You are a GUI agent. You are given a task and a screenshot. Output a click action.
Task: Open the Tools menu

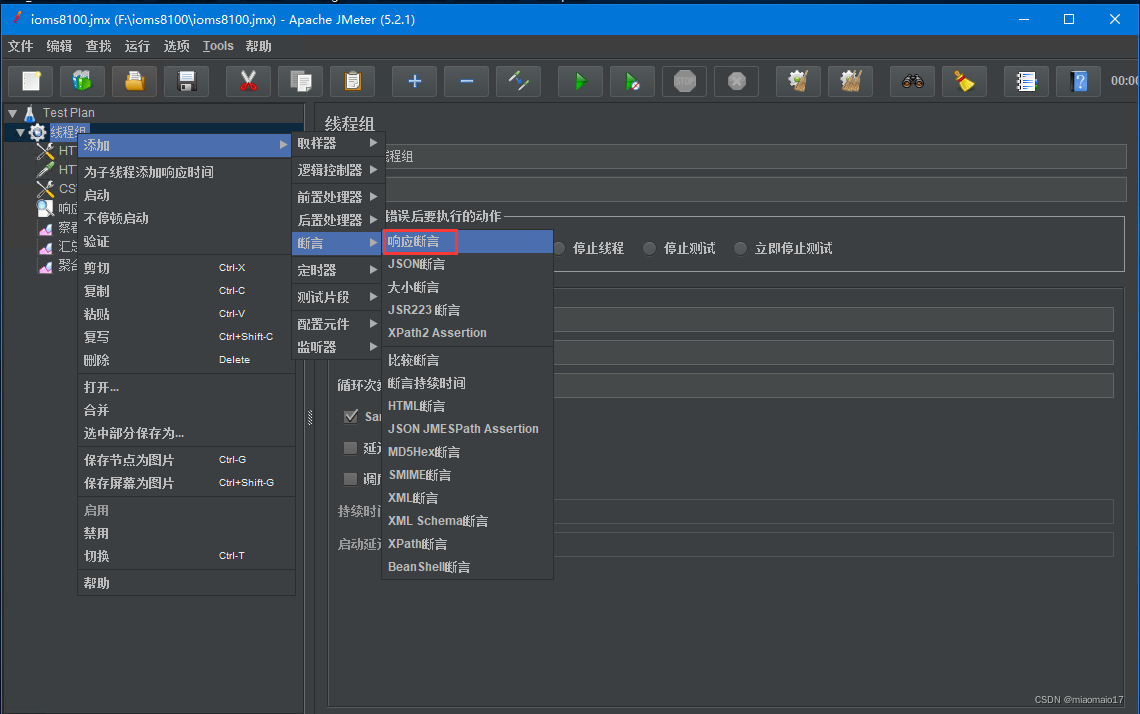click(218, 47)
